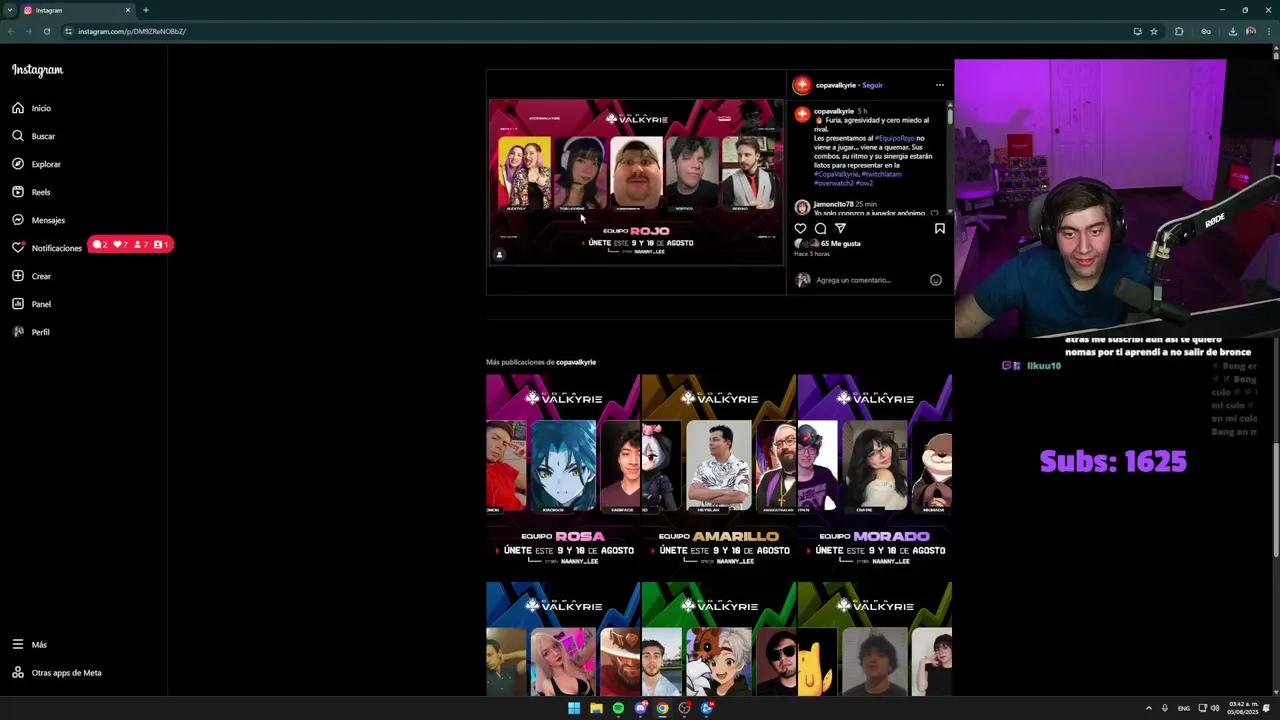Viewport: 1280px width, 720px height.
Task: Open the browser extensions menu
Action: coord(1179,31)
